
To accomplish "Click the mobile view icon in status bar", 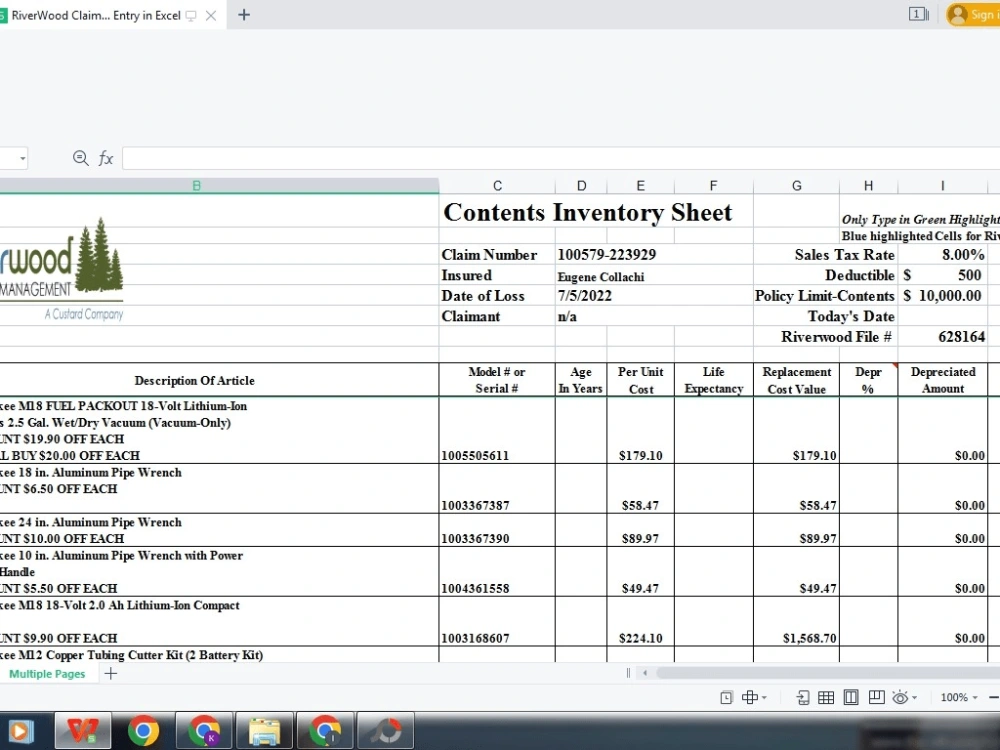I will (803, 698).
